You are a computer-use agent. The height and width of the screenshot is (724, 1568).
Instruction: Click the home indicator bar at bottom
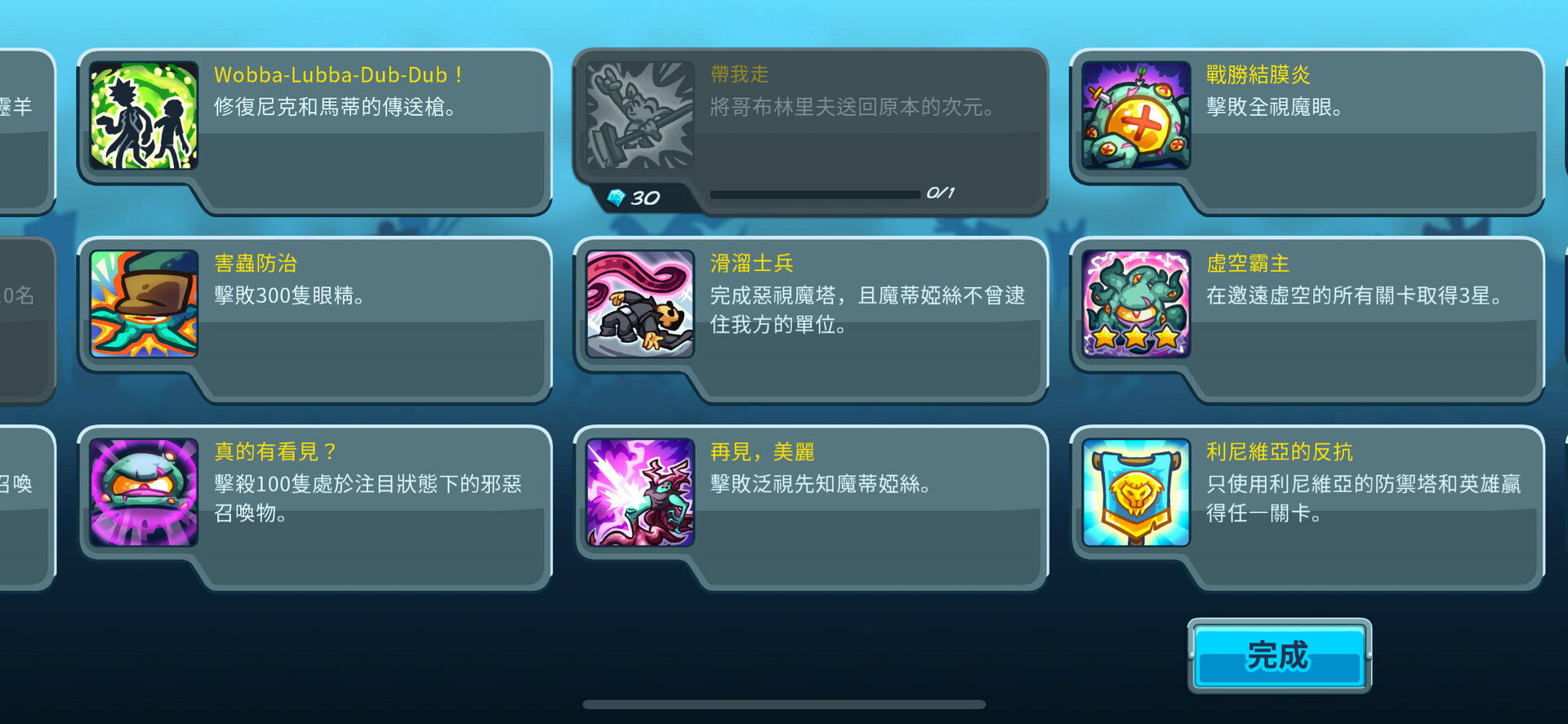pyautogui.click(x=784, y=704)
